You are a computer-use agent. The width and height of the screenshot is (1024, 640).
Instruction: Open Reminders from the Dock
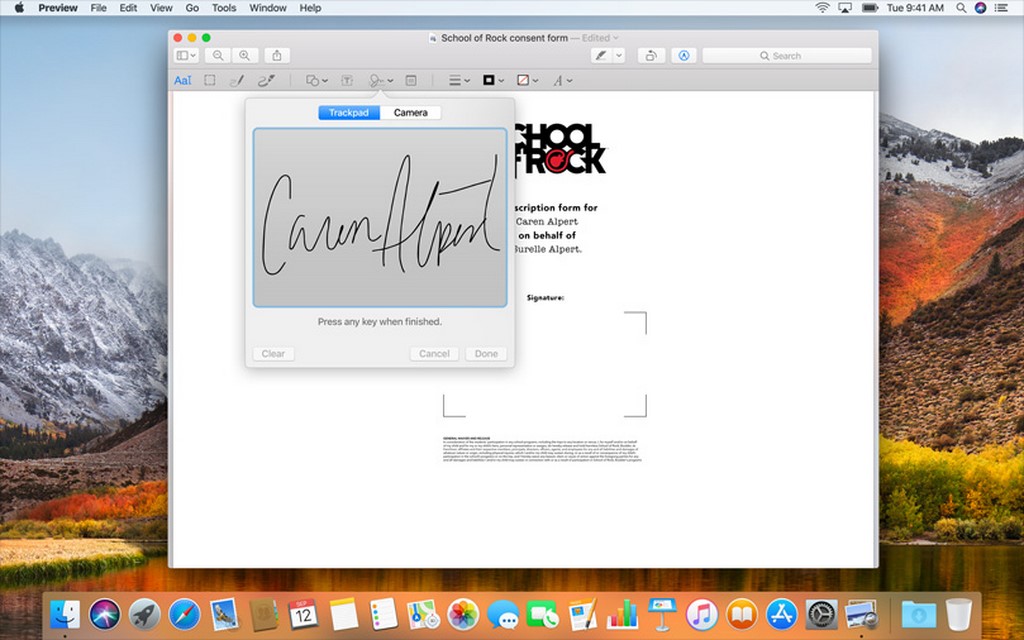point(383,615)
